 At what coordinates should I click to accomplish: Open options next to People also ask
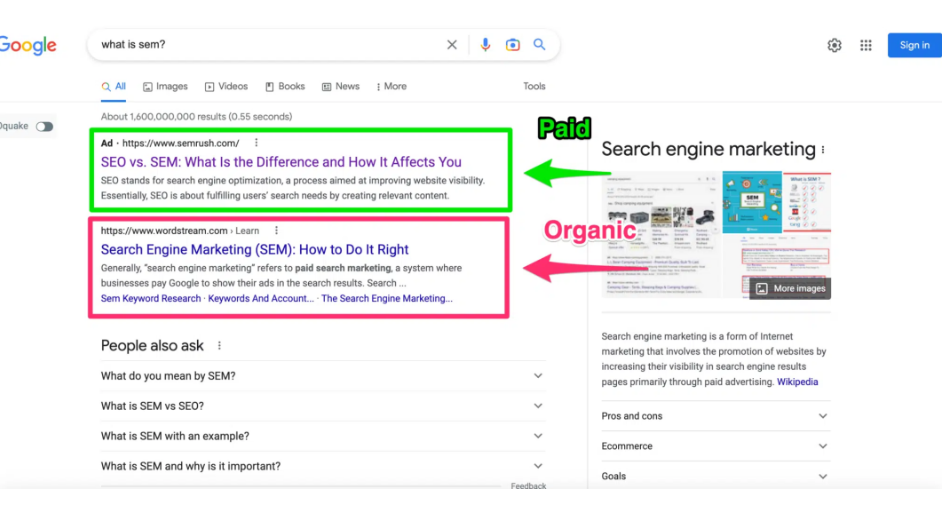(219, 346)
